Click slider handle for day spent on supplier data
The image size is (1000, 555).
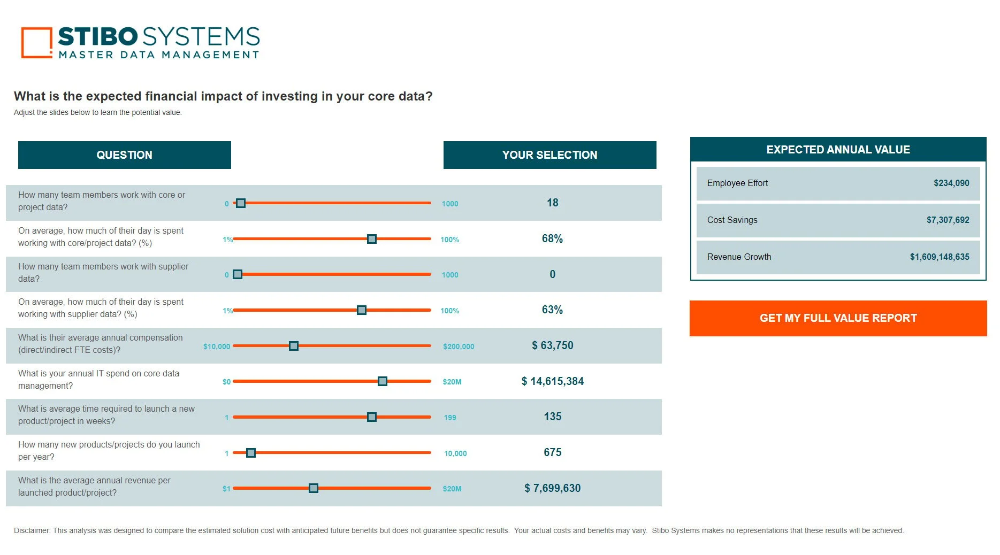(362, 310)
